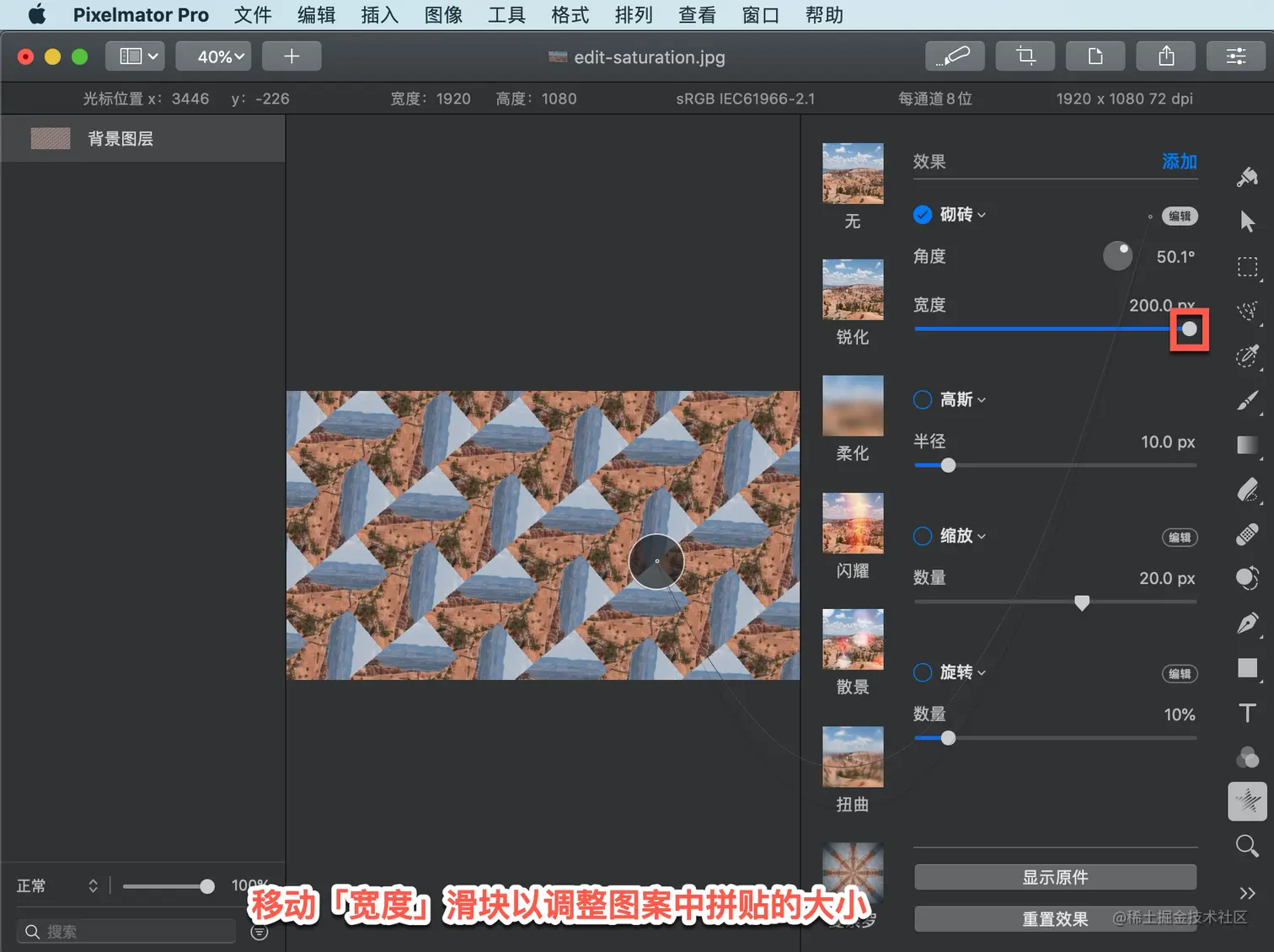Enable the 缩放 effect checkbox

pyautogui.click(x=923, y=536)
